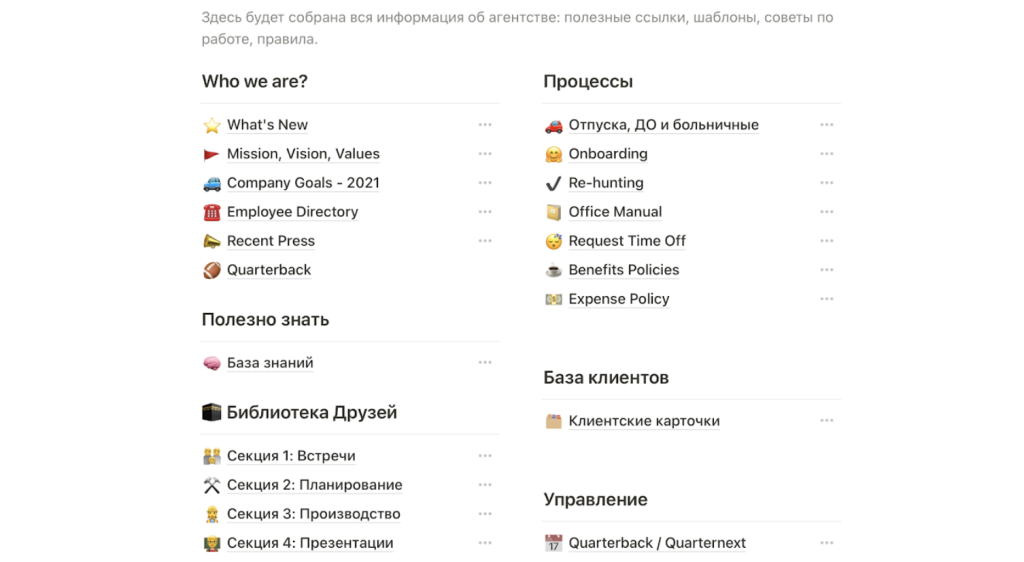Open the three-dot menu for Recent Press
This screenshot has width=1024, height=562.
click(x=485, y=241)
